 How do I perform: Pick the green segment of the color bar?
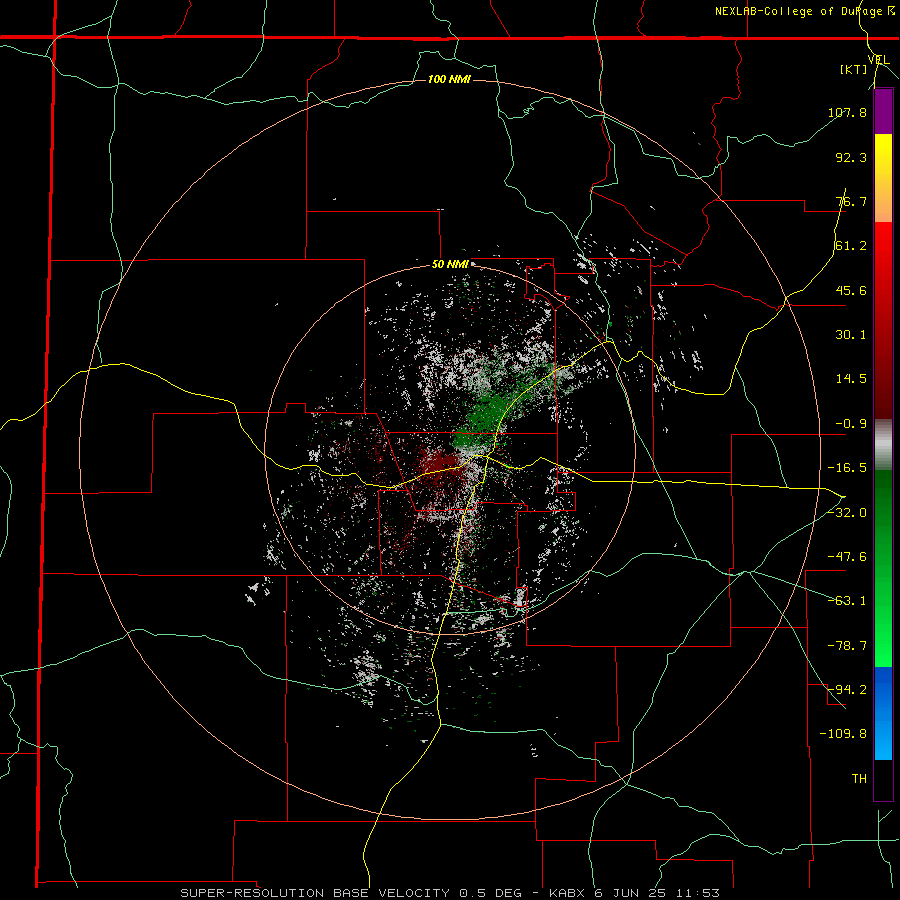point(883,568)
